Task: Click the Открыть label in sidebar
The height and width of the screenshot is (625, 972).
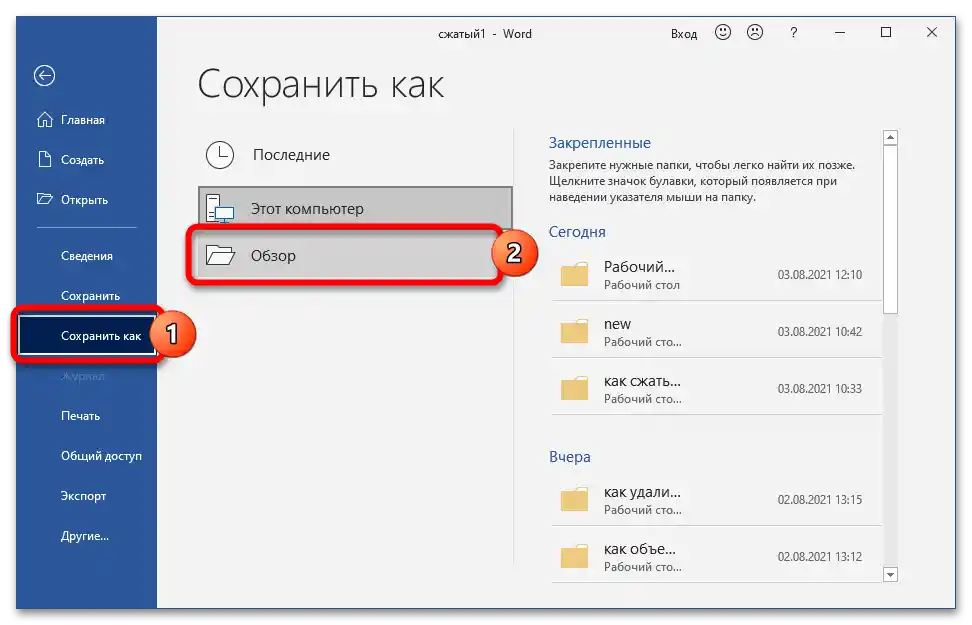Action: click(84, 200)
